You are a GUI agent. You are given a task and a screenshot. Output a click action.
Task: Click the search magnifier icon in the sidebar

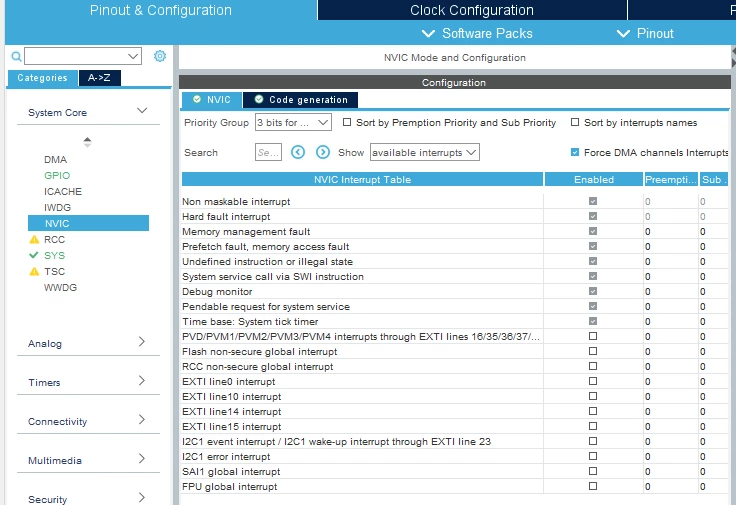[x=16, y=57]
